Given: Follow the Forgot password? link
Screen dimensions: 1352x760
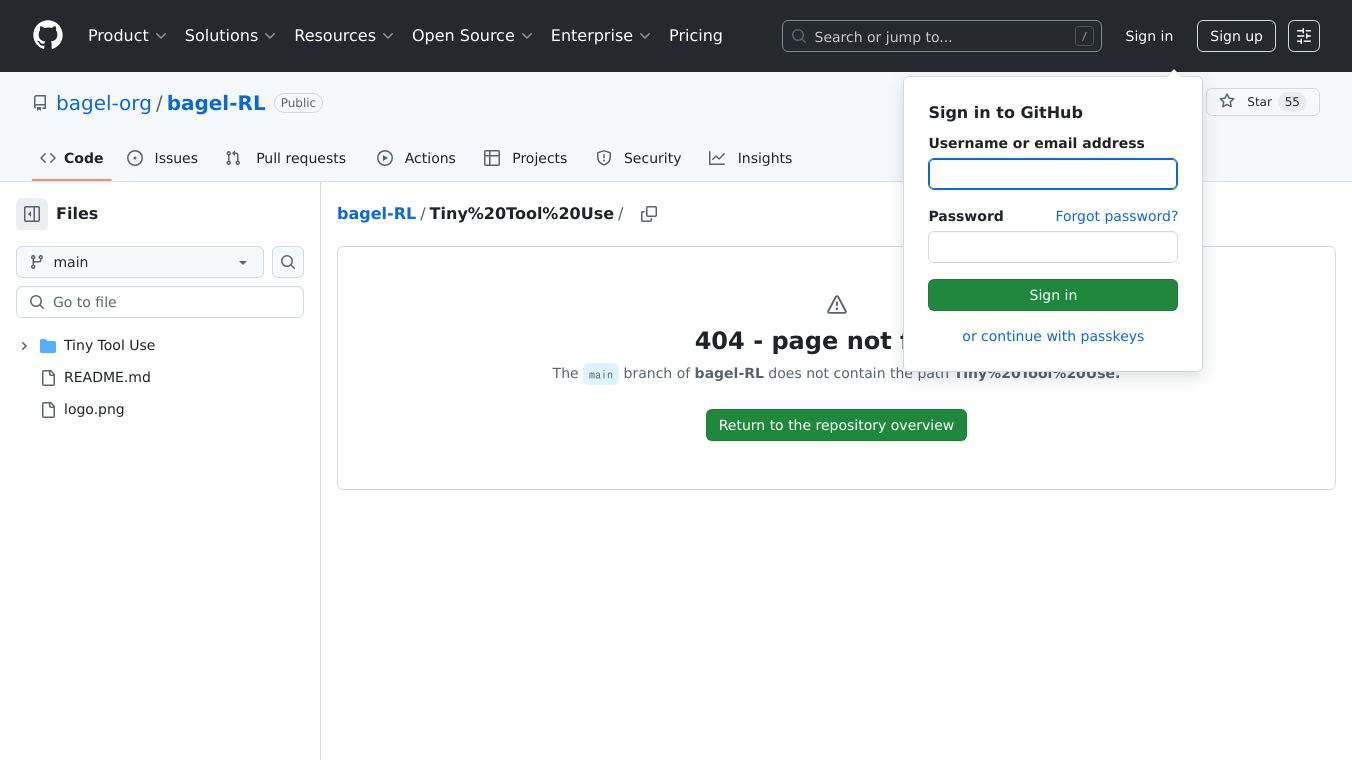Looking at the screenshot, I should (1117, 216).
